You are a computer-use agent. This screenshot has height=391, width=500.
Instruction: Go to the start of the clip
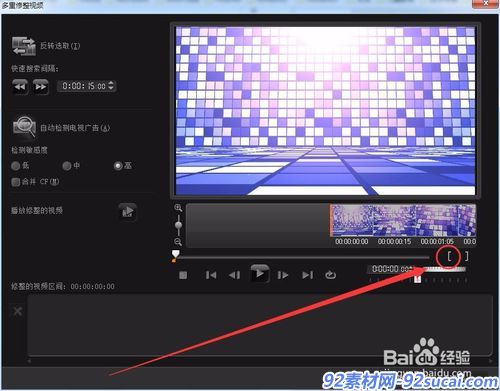[x=211, y=275]
